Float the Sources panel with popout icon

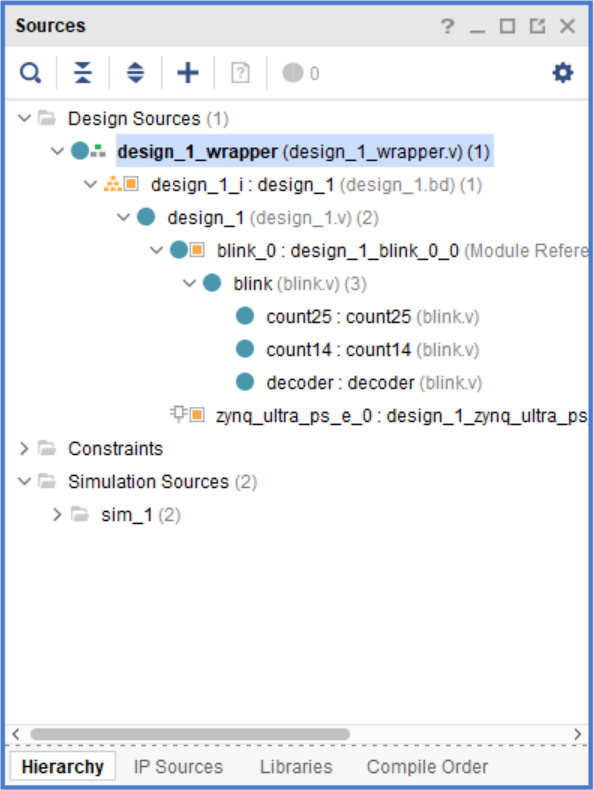538,26
